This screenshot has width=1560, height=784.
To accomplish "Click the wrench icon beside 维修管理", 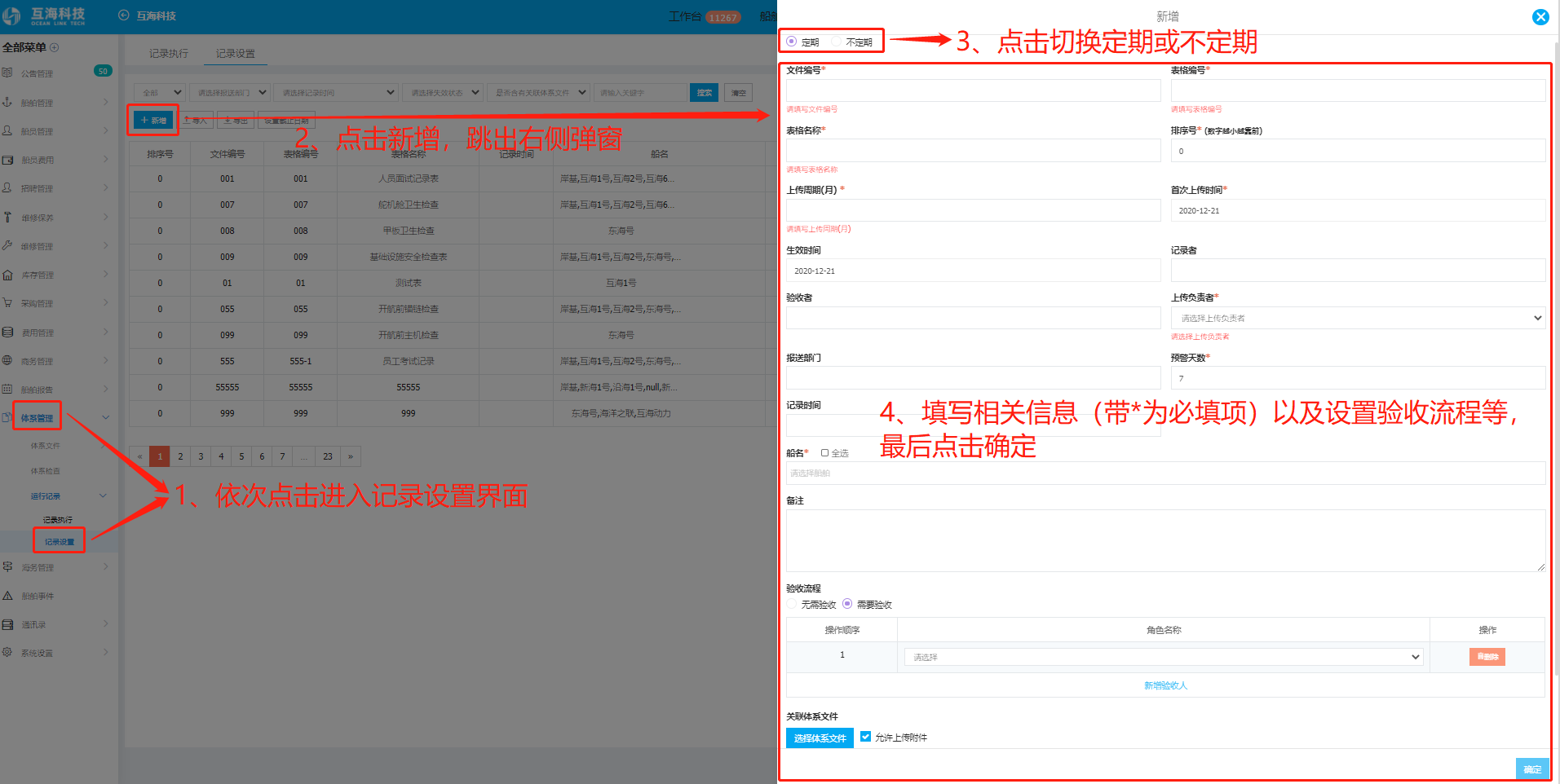I will (7, 245).
